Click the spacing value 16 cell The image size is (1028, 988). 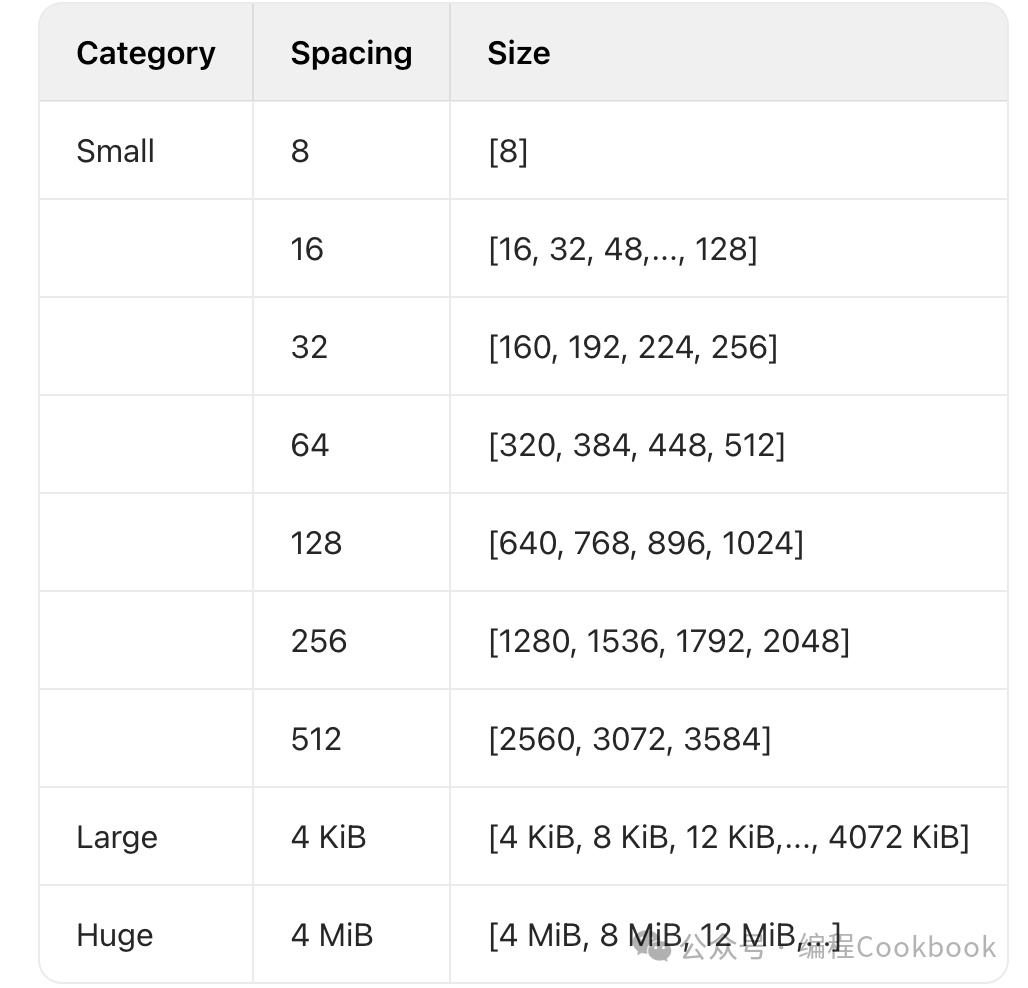click(x=307, y=249)
